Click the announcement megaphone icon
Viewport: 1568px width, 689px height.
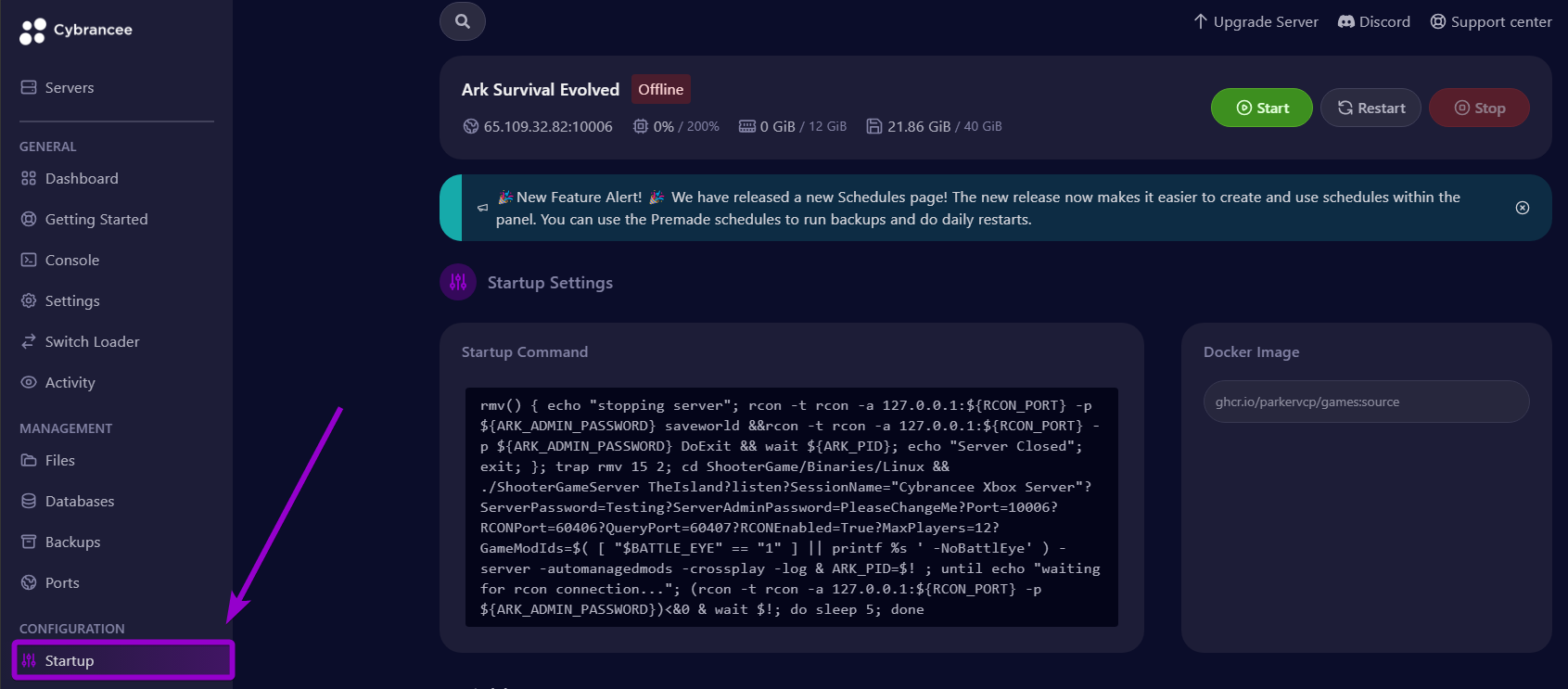(x=482, y=208)
